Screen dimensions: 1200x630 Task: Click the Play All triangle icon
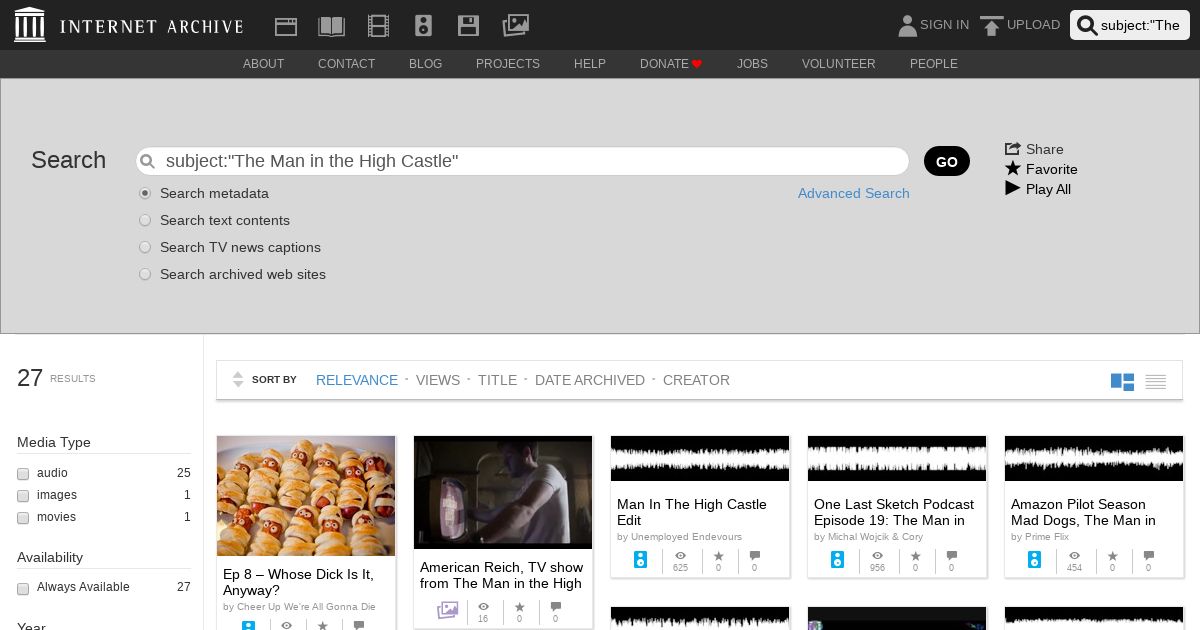(1013, 188)
